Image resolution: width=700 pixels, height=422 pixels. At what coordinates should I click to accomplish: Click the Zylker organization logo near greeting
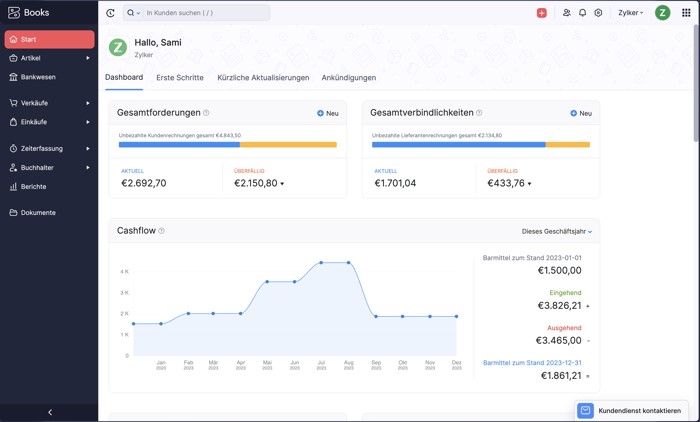[118, 47]
